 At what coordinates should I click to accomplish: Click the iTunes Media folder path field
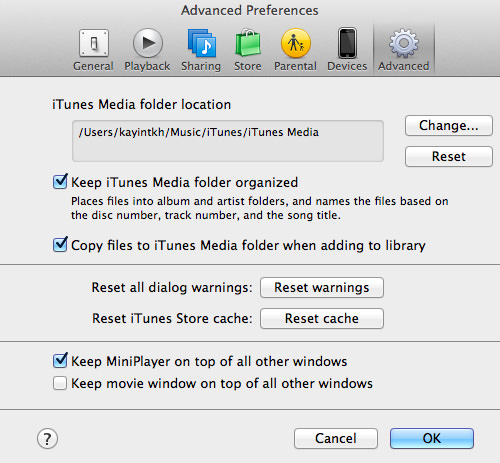228,141
